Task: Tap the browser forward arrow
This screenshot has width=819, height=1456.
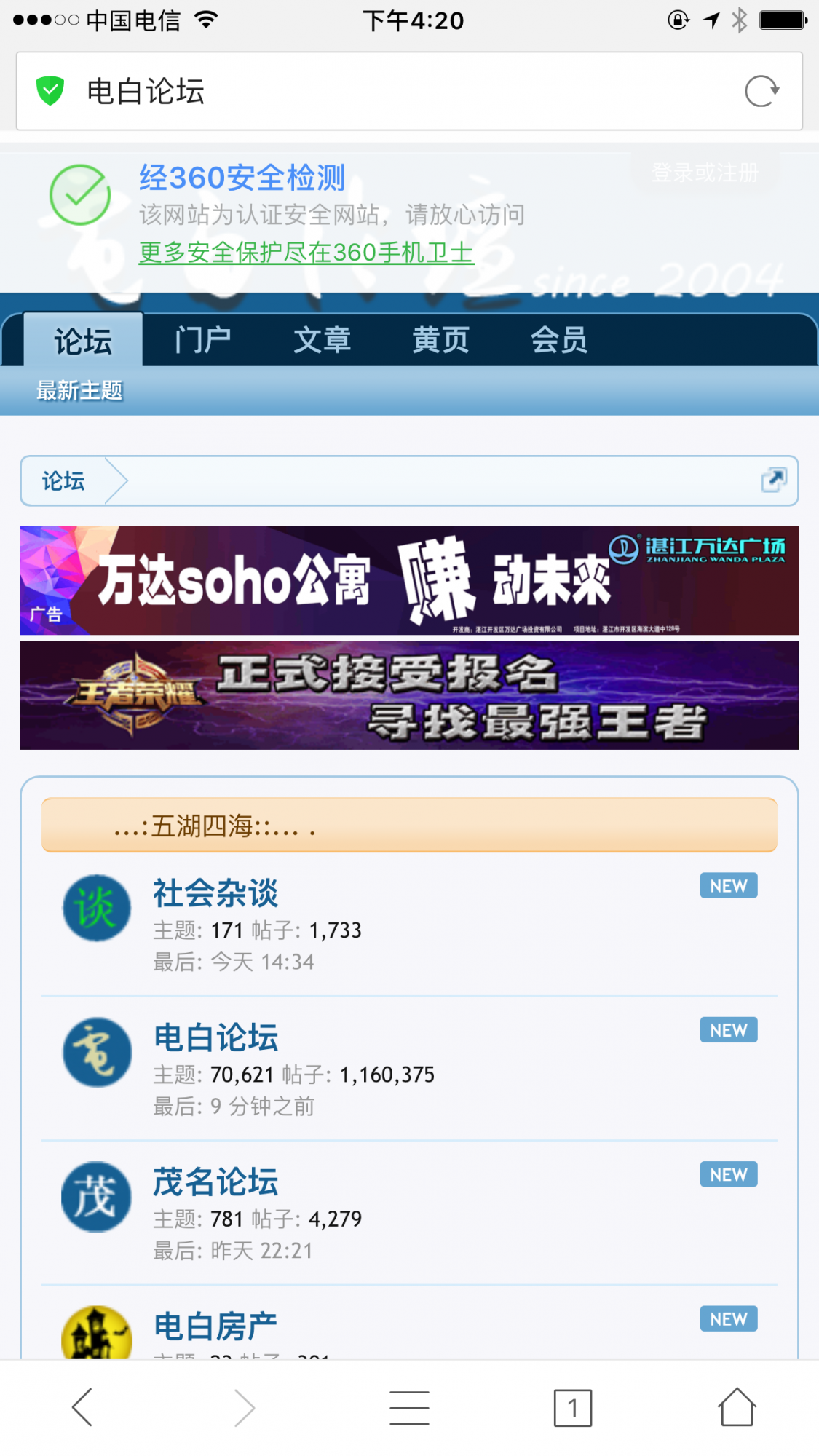Action: [245, 1406]
